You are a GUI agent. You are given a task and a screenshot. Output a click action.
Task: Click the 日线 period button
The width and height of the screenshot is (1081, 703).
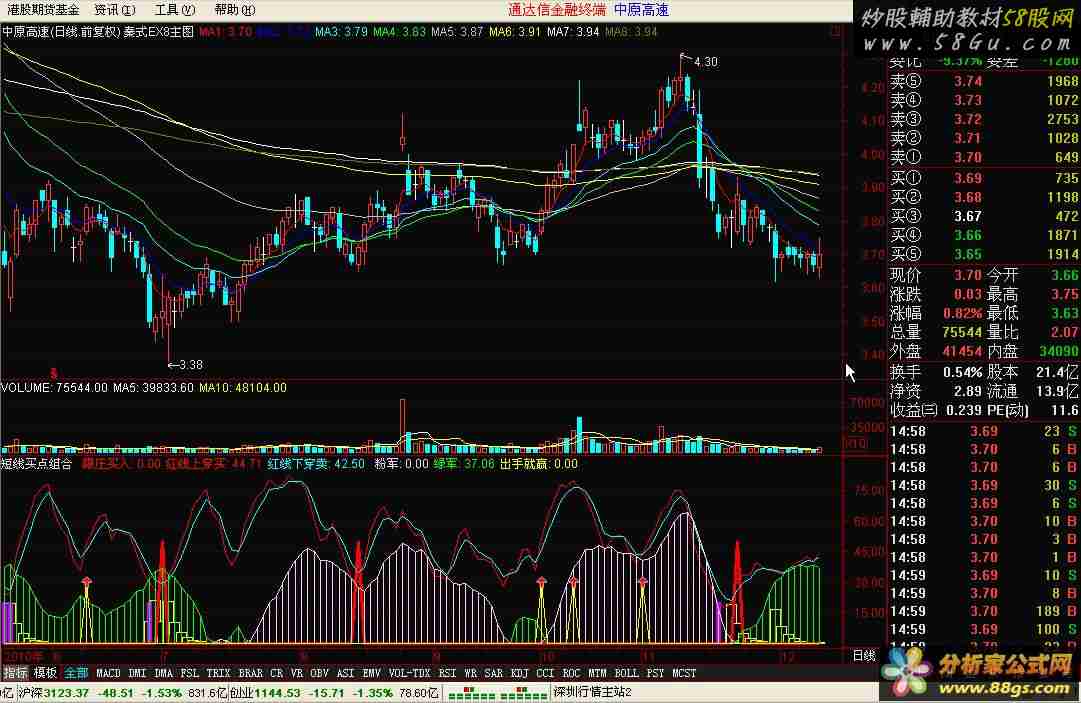[x=865, y=655]
